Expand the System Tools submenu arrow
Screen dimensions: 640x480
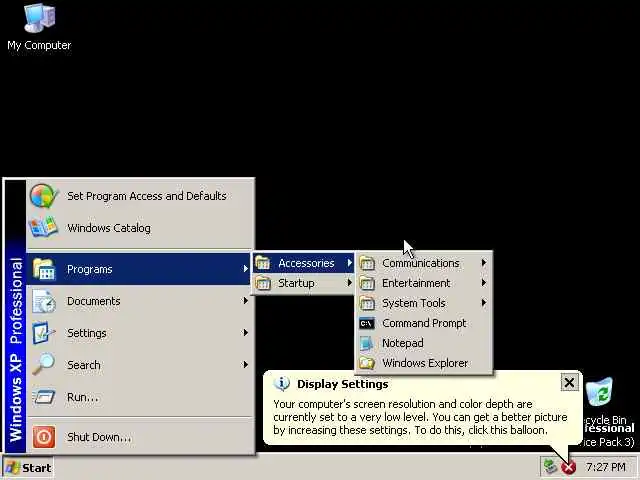tap(484, 302)
